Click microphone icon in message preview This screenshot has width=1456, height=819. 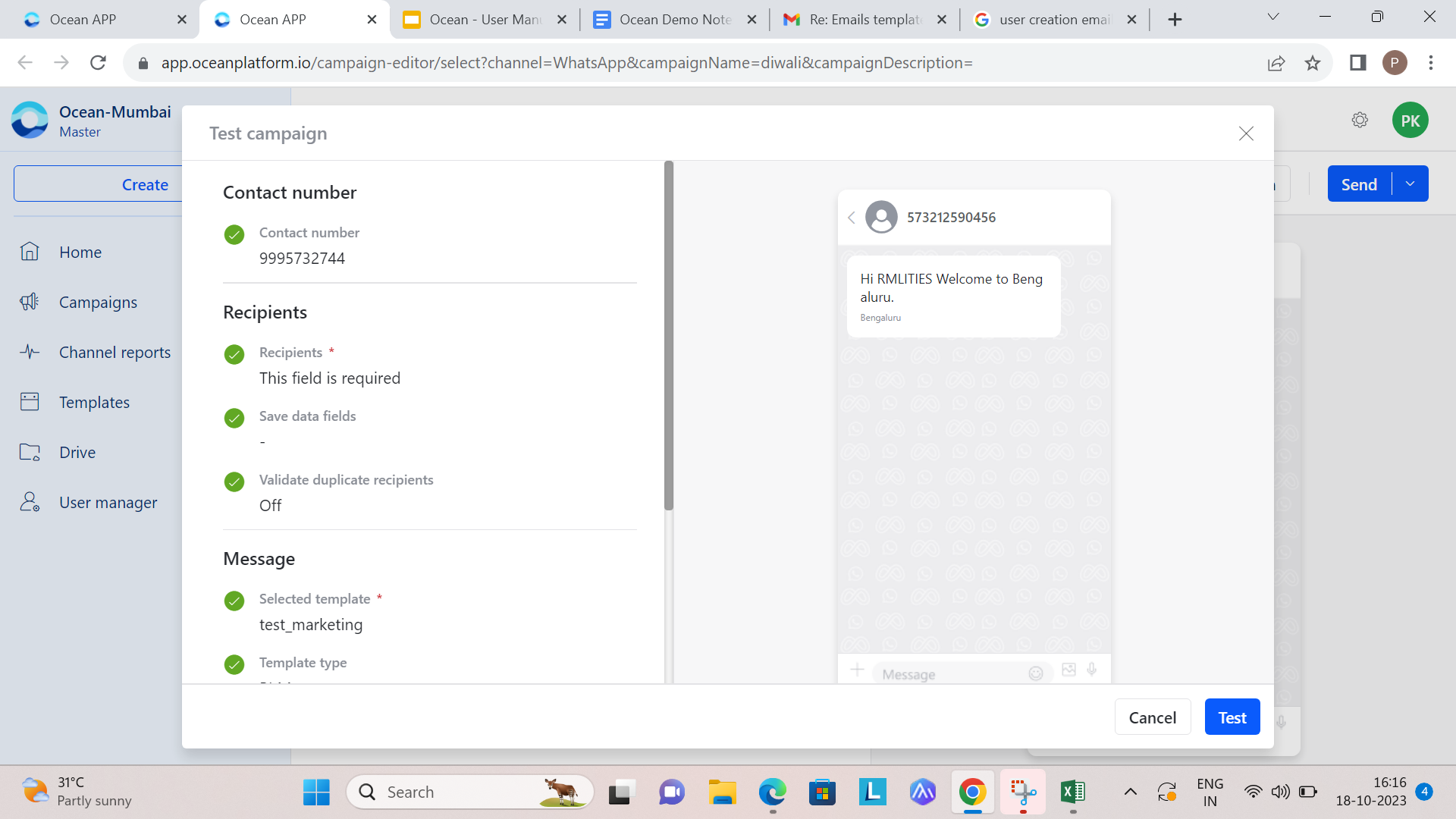pos(1092,670)
